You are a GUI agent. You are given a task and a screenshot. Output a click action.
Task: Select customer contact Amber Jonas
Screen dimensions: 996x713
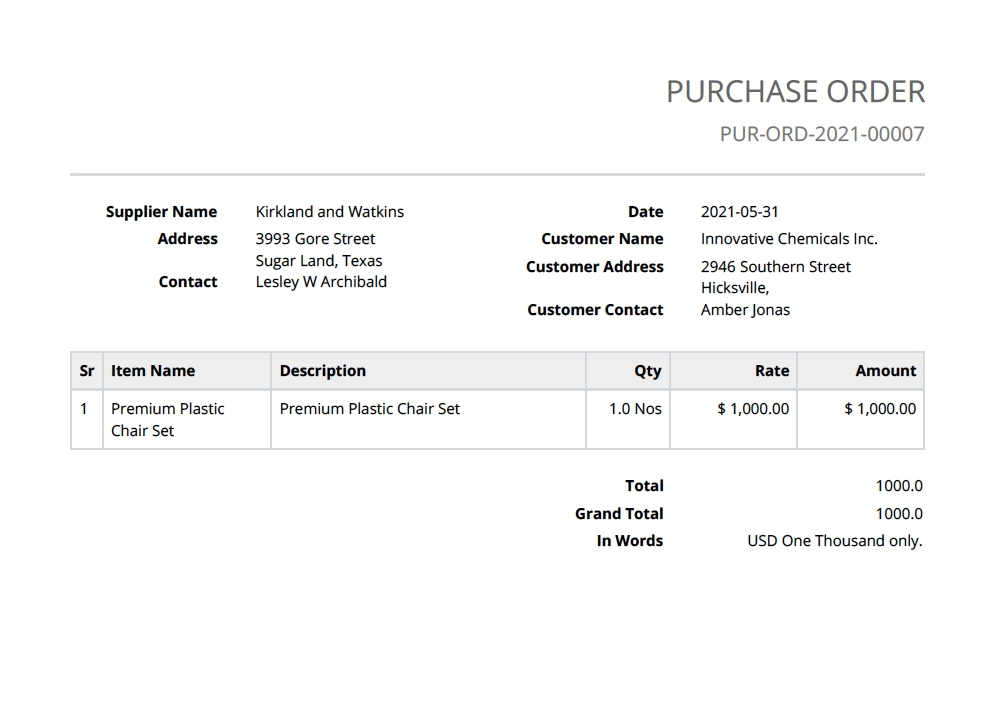pyautogui.click(x=745, y=310)
